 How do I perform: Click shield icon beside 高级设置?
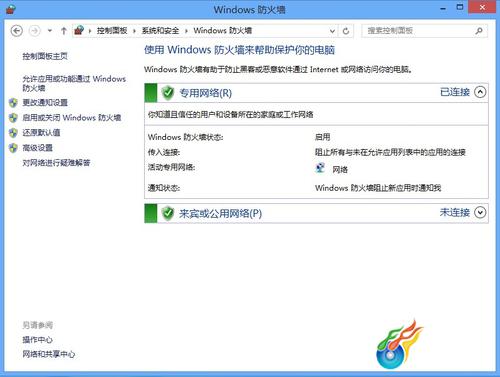[x=13, y=148]
